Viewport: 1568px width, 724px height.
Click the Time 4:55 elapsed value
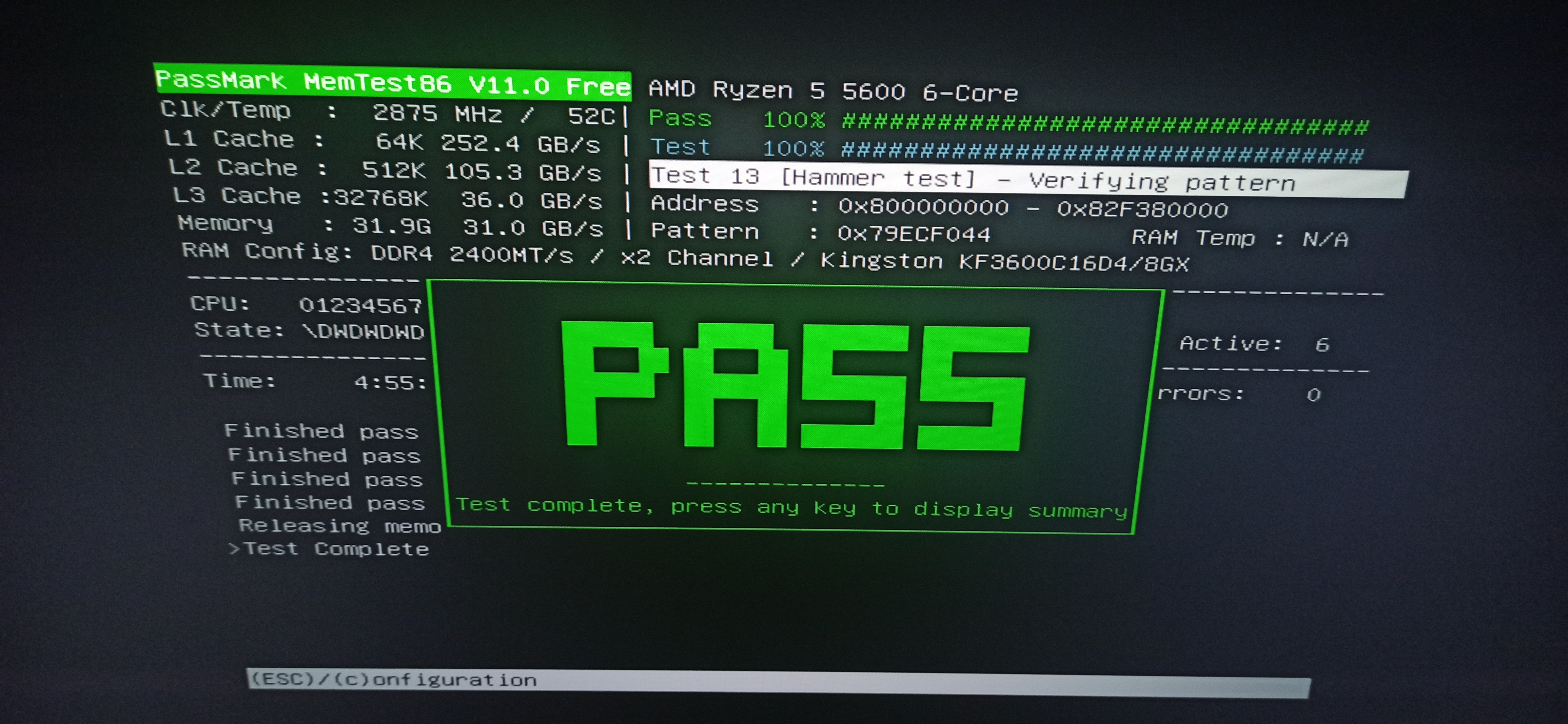click(315, 382)
